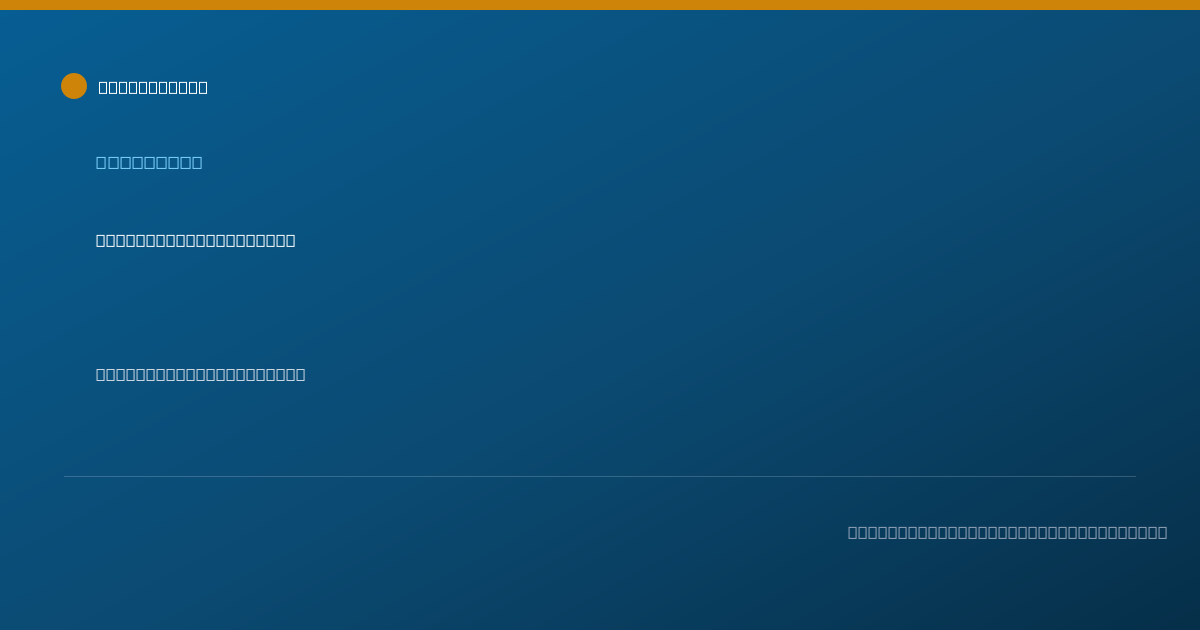Click the thin horizontal divider line
This screenshot has height=630, width=1200.
coord(600,476)
